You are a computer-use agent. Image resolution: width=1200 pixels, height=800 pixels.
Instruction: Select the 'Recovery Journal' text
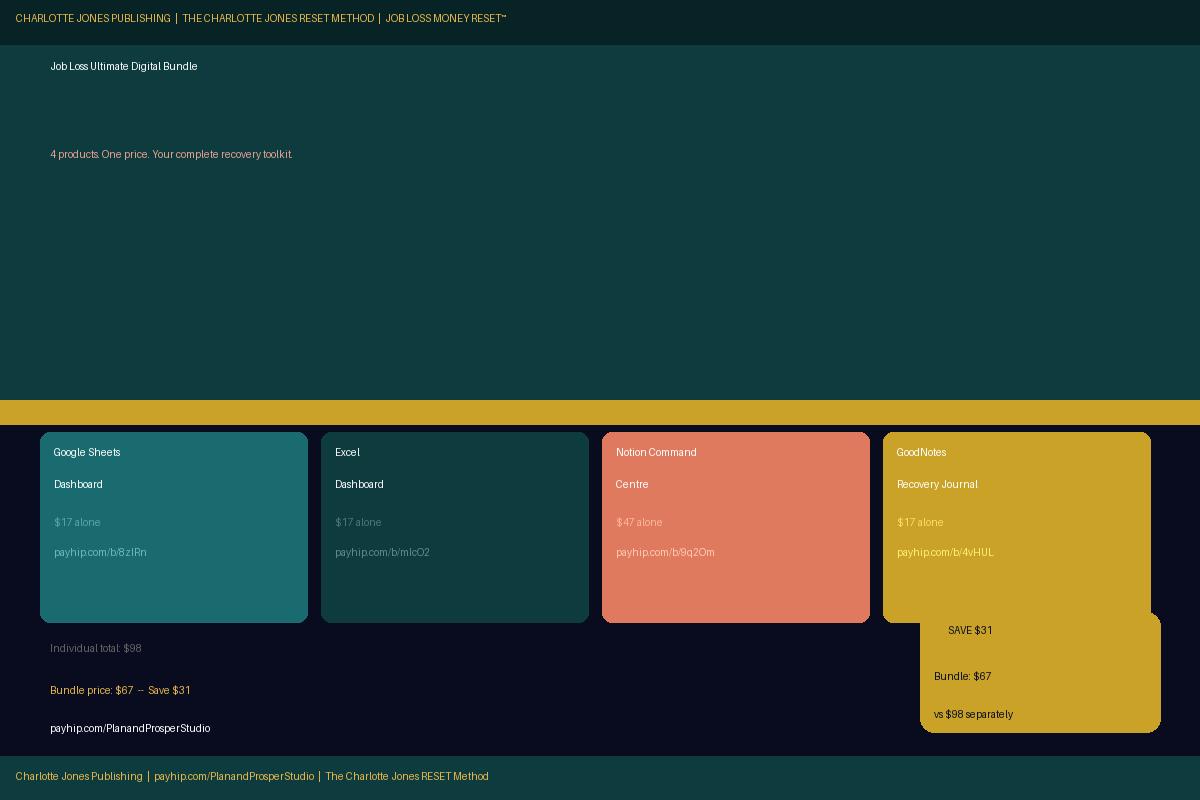click(x=937, y=484)
